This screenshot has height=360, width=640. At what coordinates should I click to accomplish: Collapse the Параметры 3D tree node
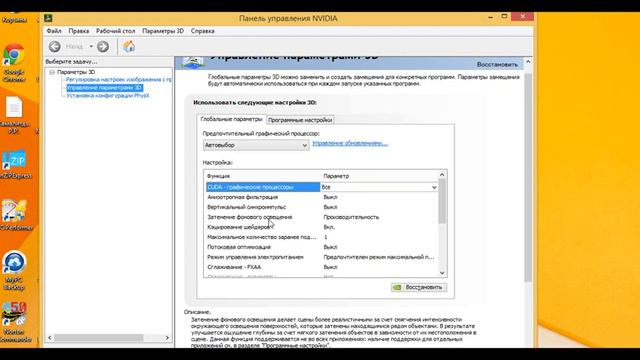(52, 72)
